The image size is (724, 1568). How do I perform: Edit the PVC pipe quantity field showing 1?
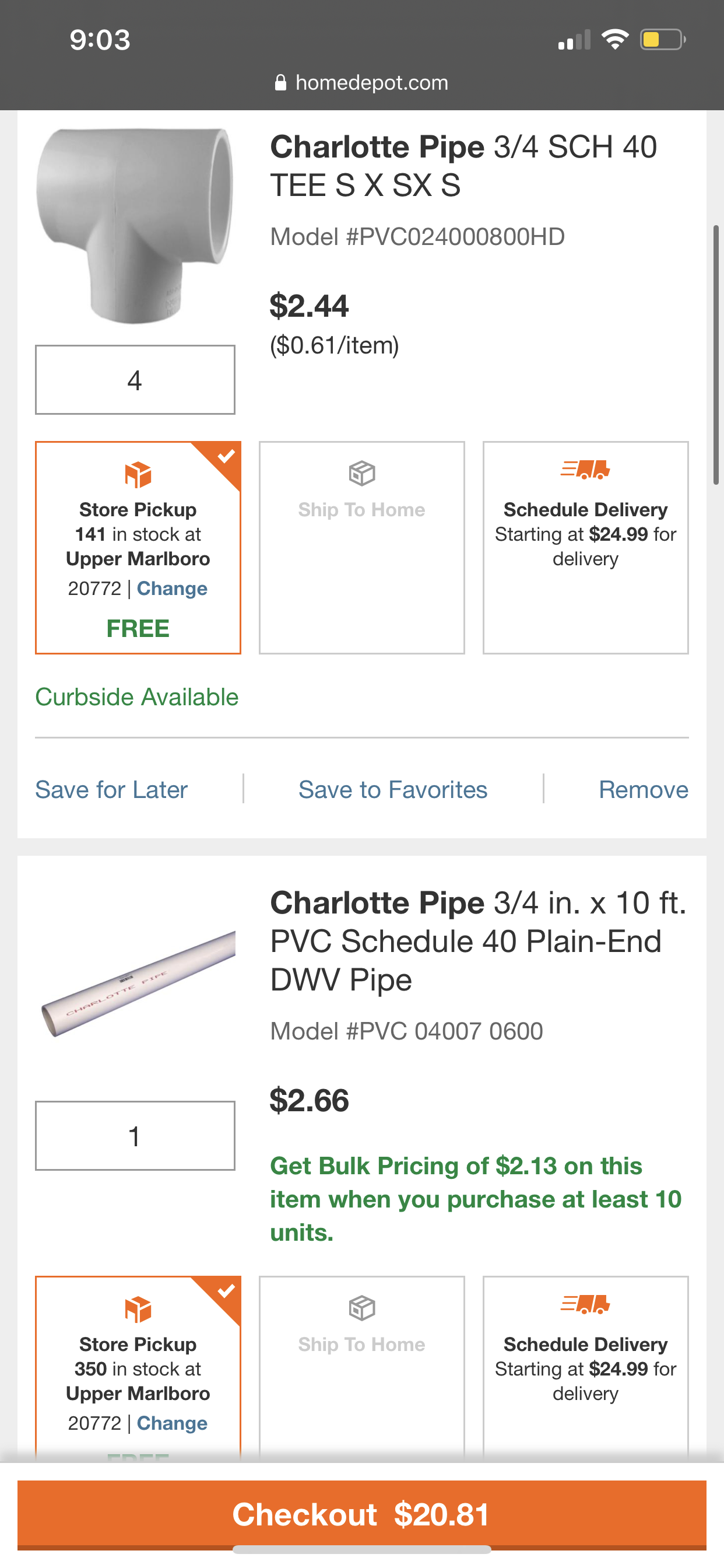[x=135, y=1136]
